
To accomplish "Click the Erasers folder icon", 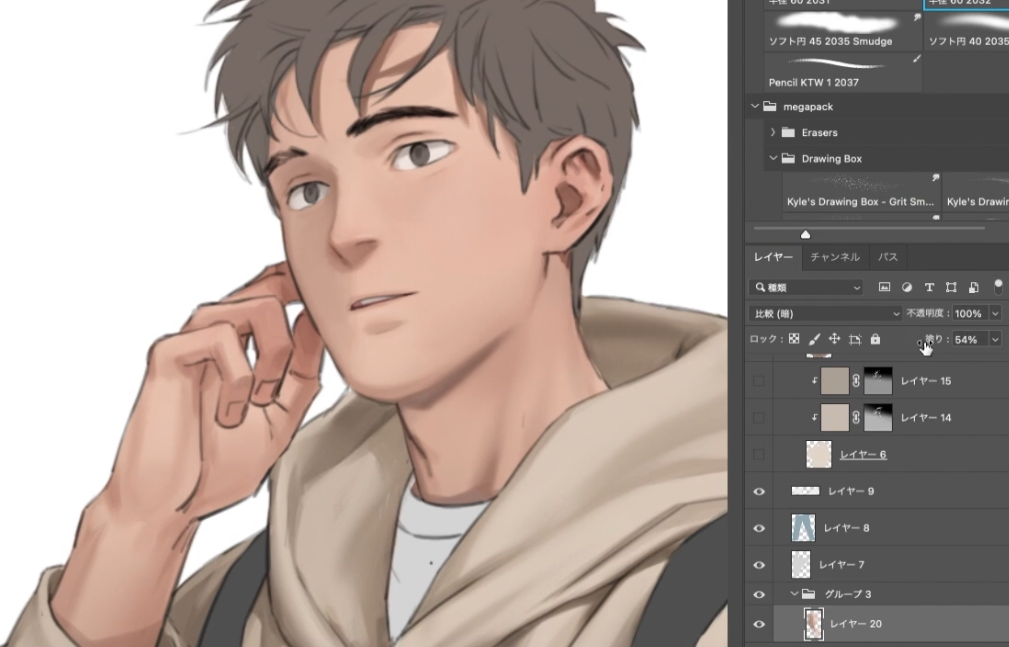I will click(788, 132).
